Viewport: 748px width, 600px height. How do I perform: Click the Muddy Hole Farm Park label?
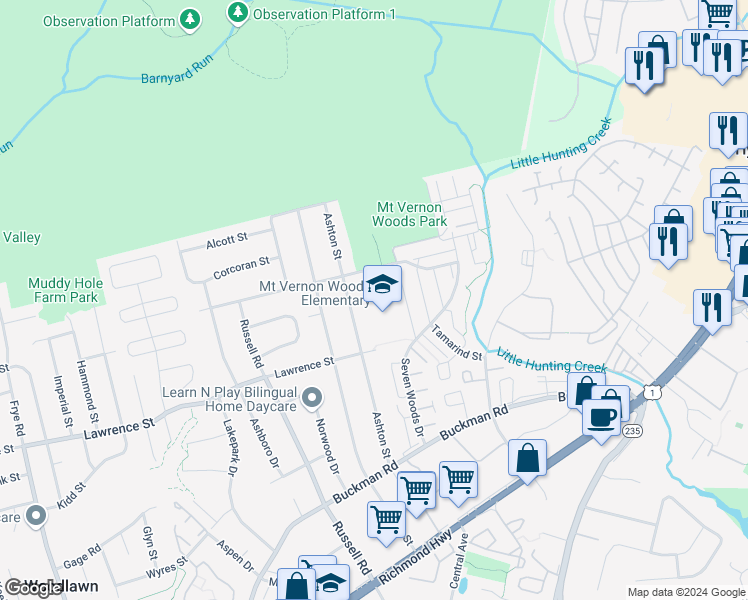coord(65,290)
